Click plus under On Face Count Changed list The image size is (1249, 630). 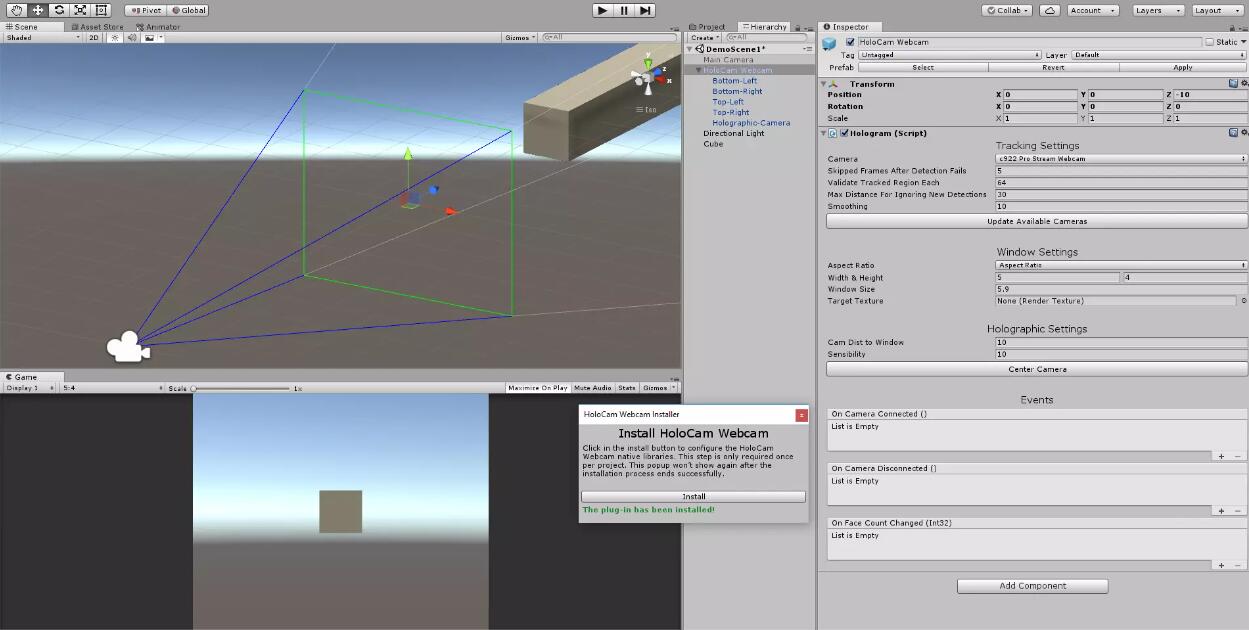[x=1221, y=566]
